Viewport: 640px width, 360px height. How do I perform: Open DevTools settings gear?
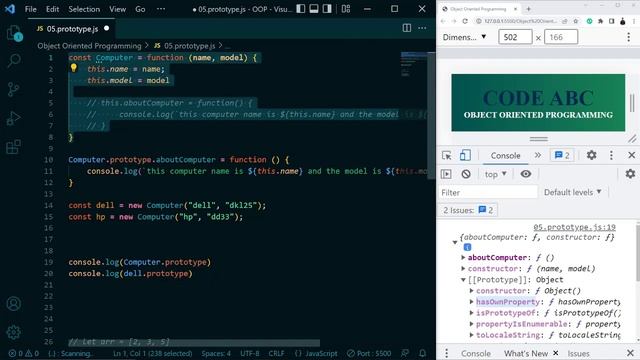591,155
